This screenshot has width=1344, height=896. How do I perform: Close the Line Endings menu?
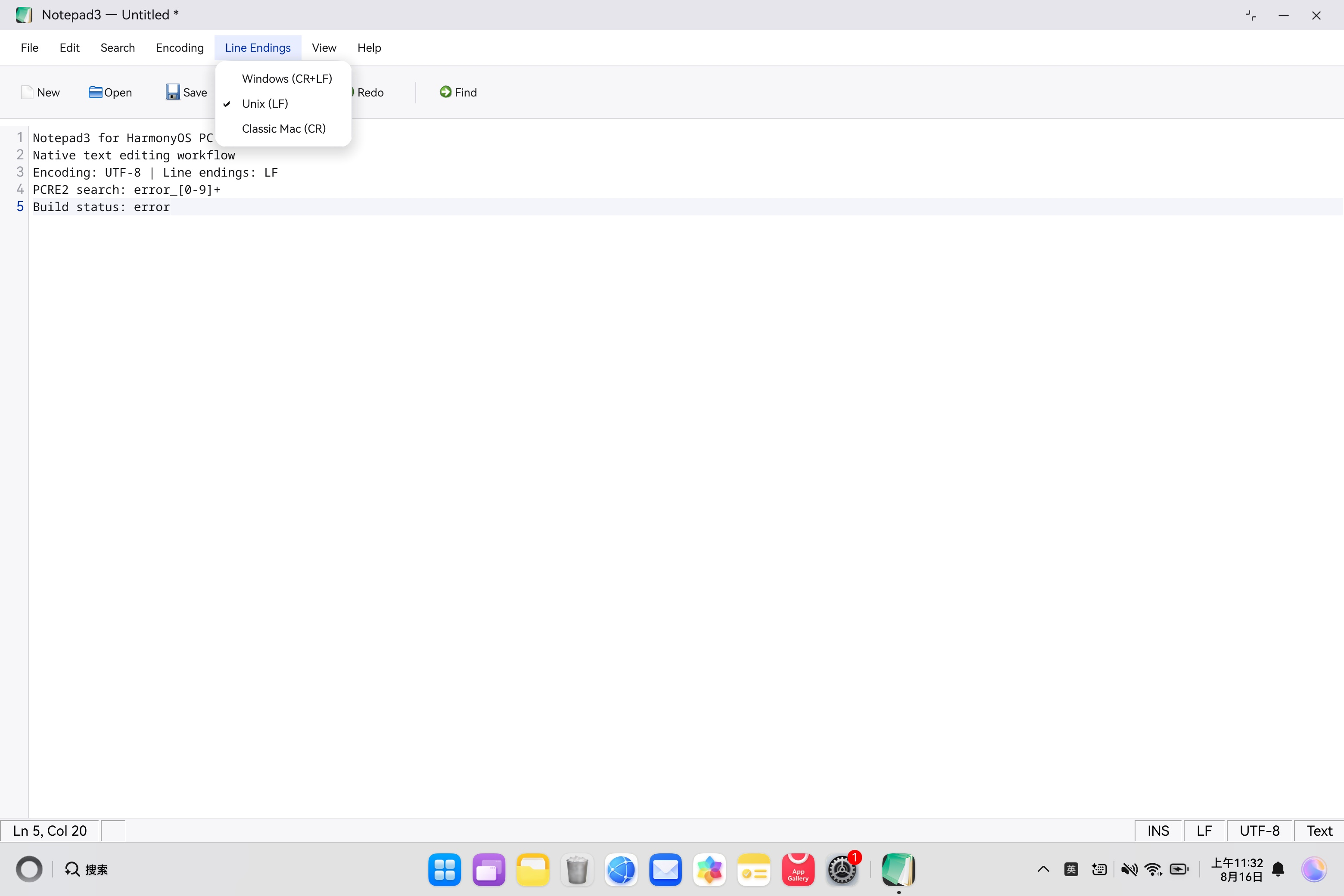[x=258, y=48]
